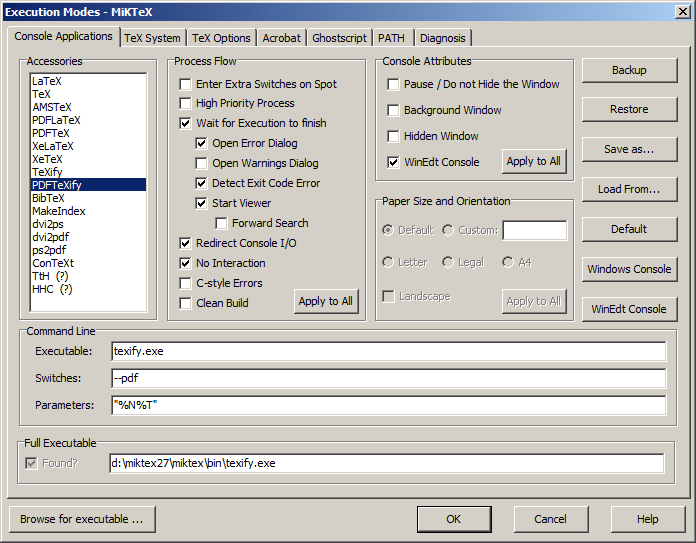Select XeLaTeX accessory

point(88,146)
